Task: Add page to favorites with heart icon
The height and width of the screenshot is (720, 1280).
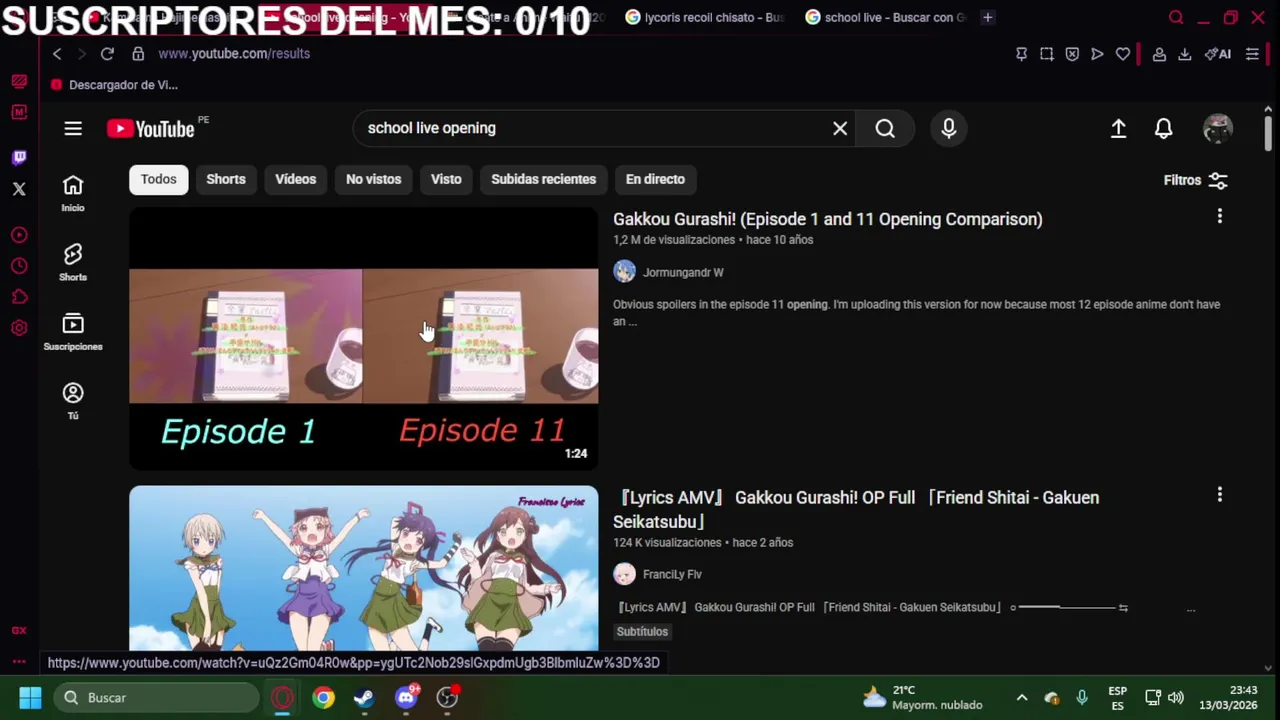Action: (1123, 54)
